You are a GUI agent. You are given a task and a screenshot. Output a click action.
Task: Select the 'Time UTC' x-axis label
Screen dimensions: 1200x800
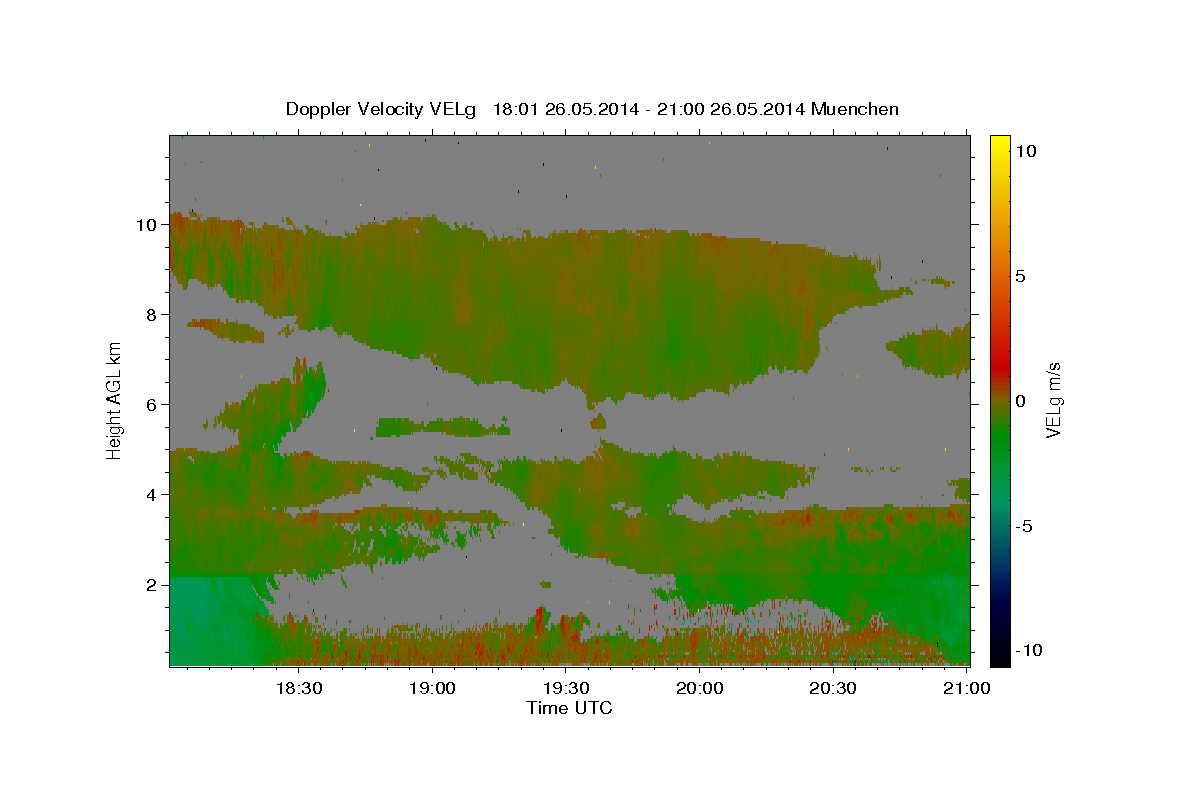569,708
